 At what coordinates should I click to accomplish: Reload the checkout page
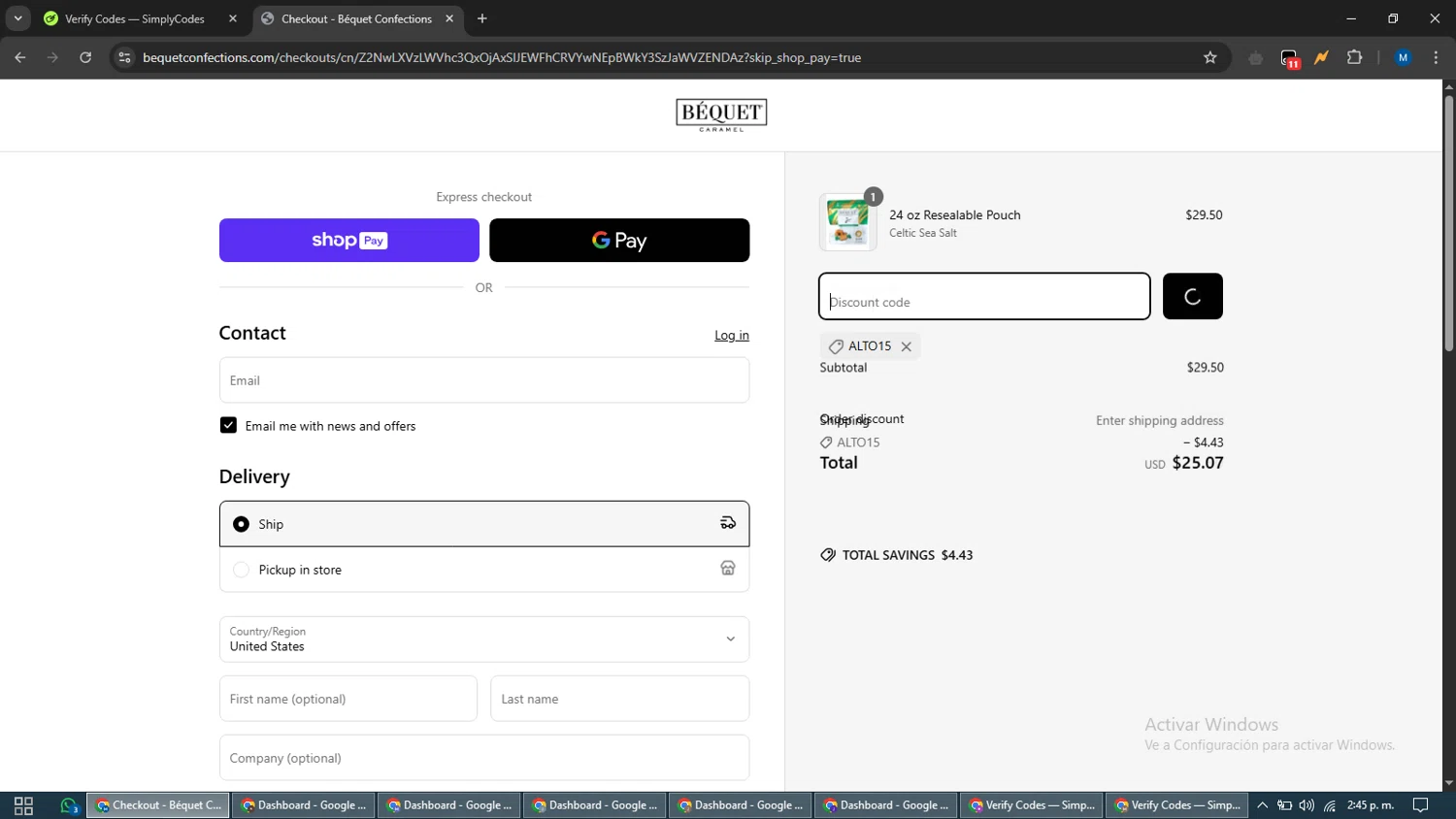click(x=85, y=57)
